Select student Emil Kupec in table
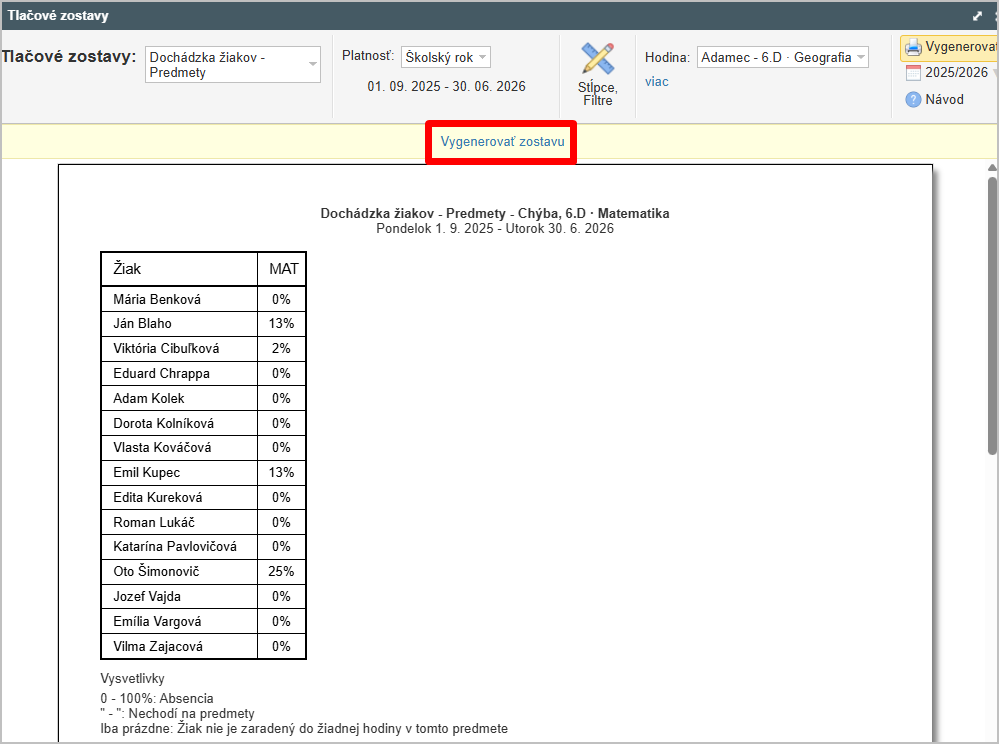 point(147,473)
